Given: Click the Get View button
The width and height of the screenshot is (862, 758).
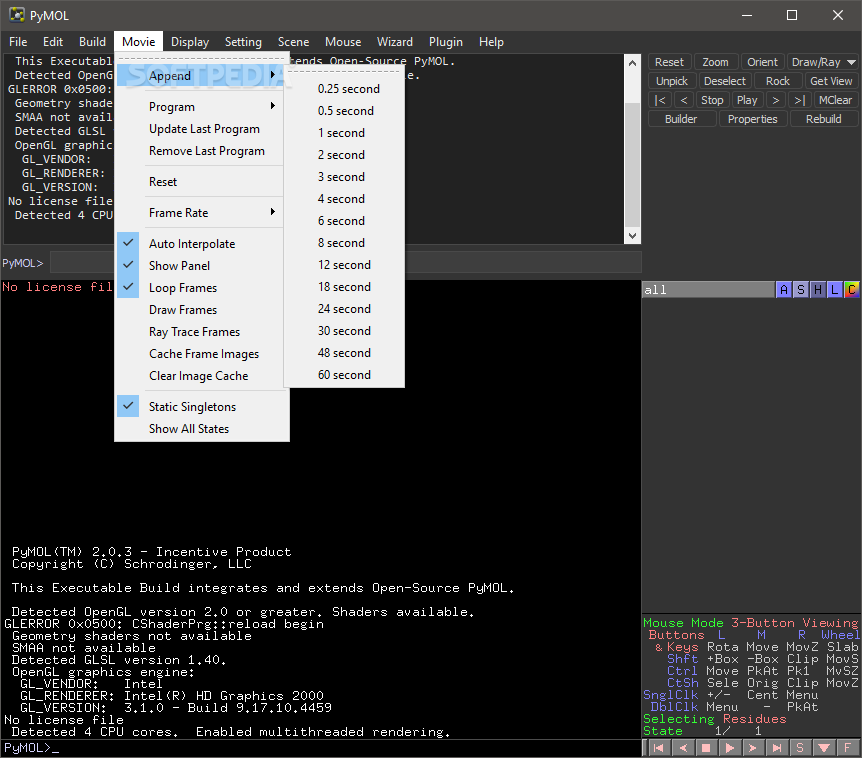Looking at the screenshot, I should tap(831, 81).
